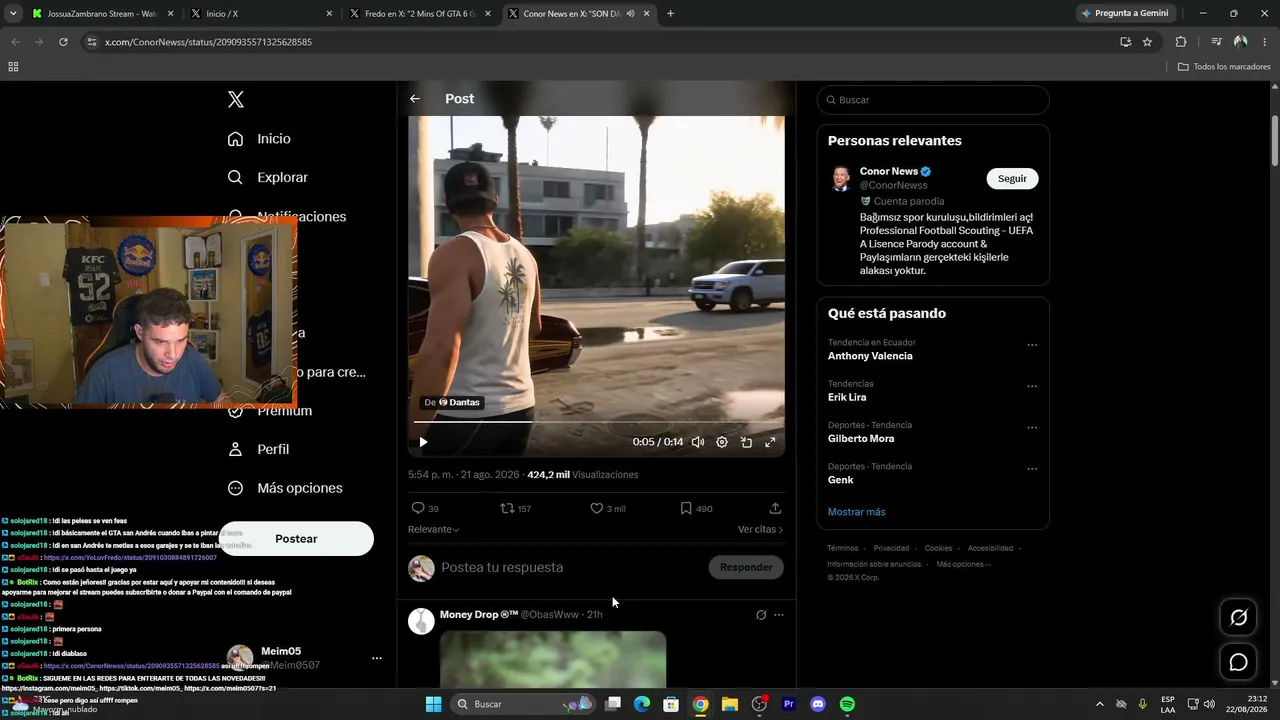
Task: Follow Conor News with Seguir button
Action: pyautogui.click(x=1012, y=178)
